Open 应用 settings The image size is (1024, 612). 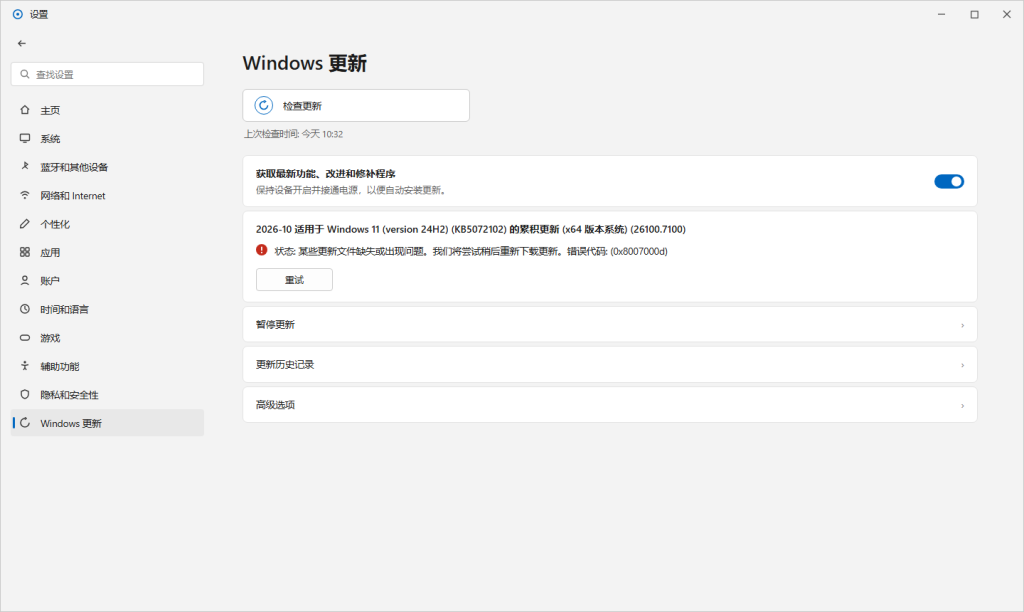pyautogui.click(x=107, y=252)
